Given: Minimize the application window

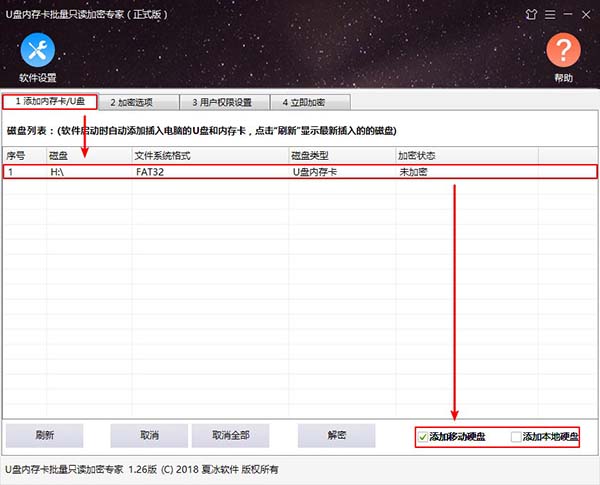Looking at the screenshot, I should coord(566,13).
